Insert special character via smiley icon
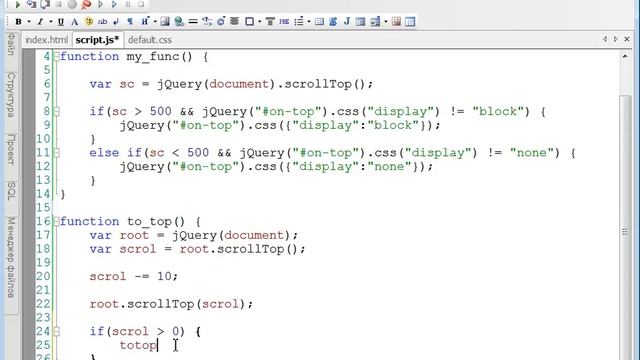The width and height of the screenshot is (640, 360). pyautogui.click(x=89, y=22)
